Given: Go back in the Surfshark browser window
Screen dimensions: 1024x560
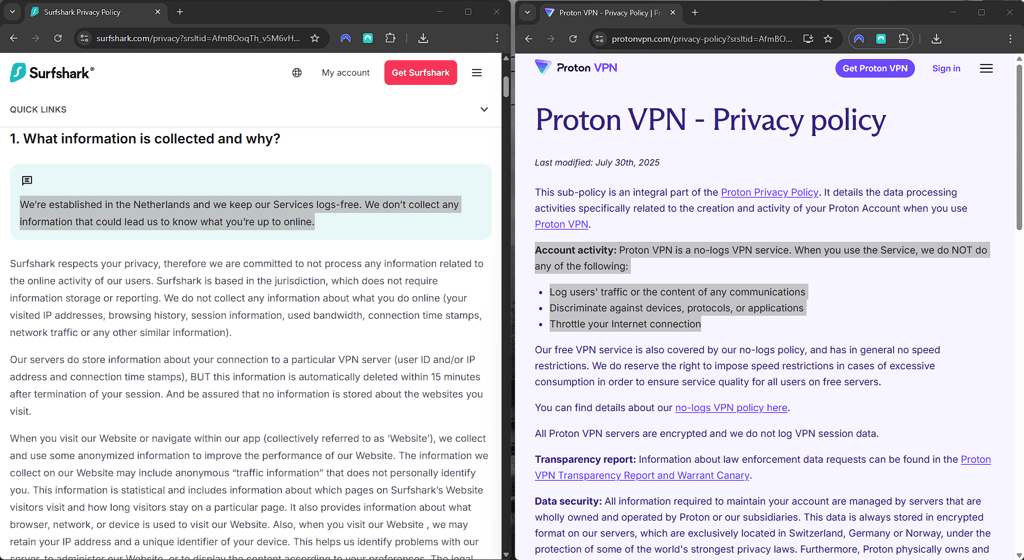Looking at the screenshot, I should [x=14, y=39].
